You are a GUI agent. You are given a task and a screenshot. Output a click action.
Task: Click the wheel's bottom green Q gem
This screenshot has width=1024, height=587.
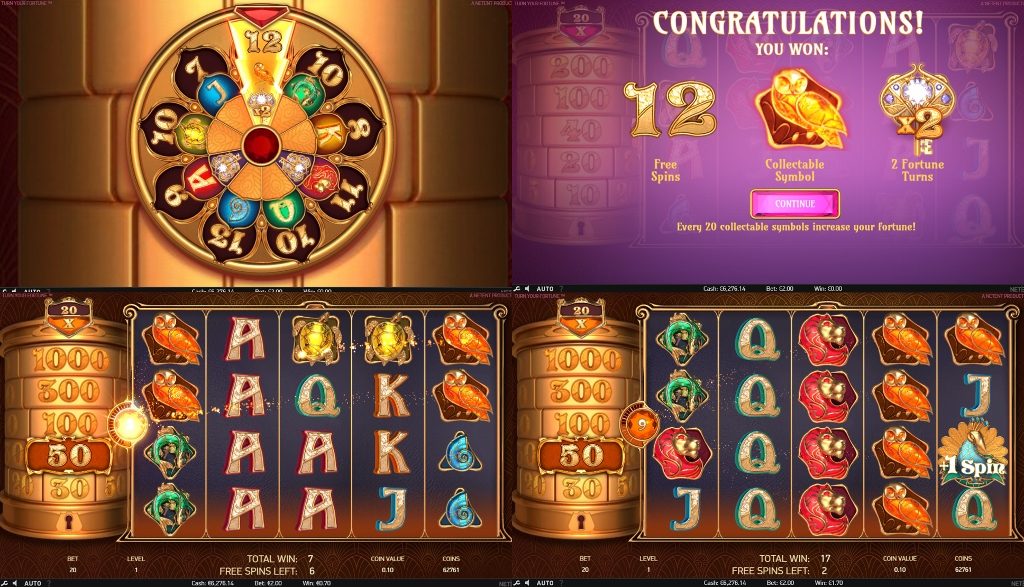(x=283, y=208)
